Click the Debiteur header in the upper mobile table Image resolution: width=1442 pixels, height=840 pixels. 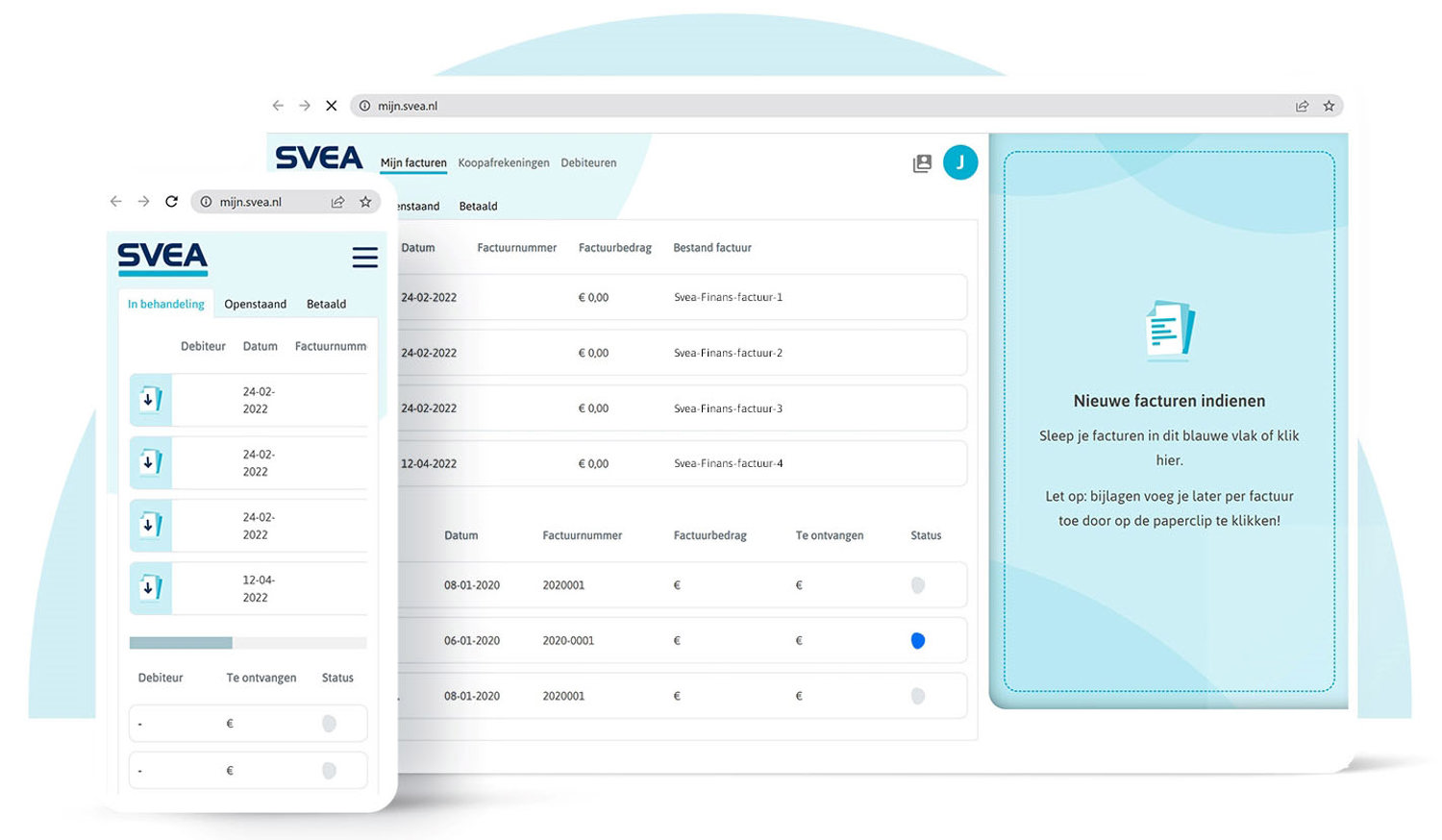pyautogui.click(x=203, y=346)
